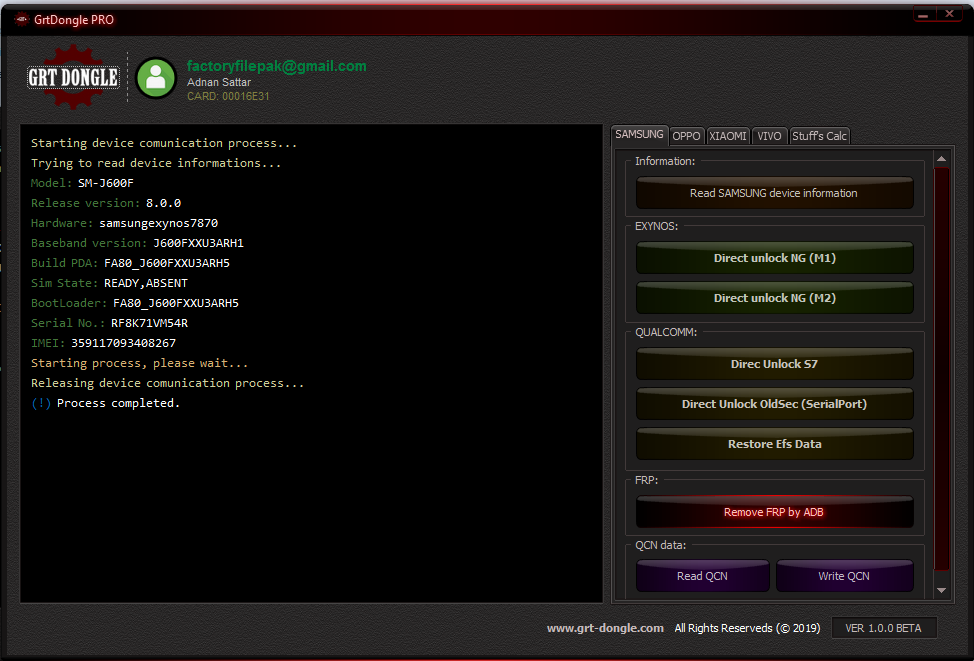This screenshot has height=661, width=974.
Task: Click the green user avatar icon
Action: (x=156, y=78)
